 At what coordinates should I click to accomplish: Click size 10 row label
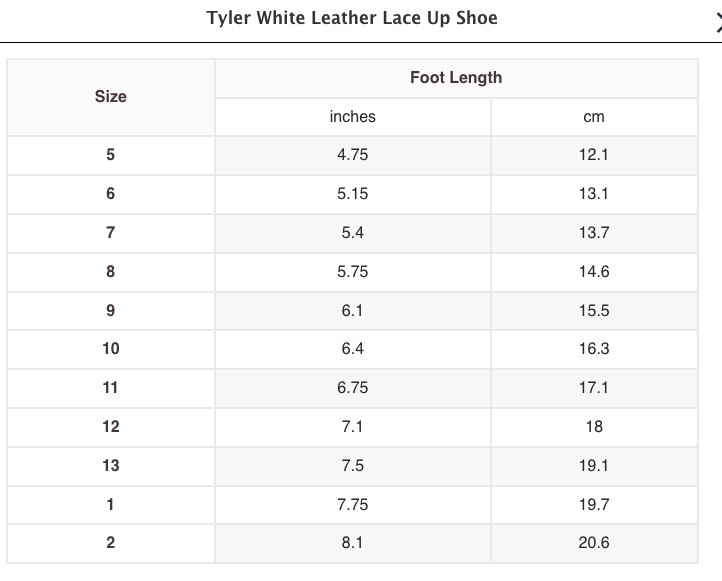[111, 349]
